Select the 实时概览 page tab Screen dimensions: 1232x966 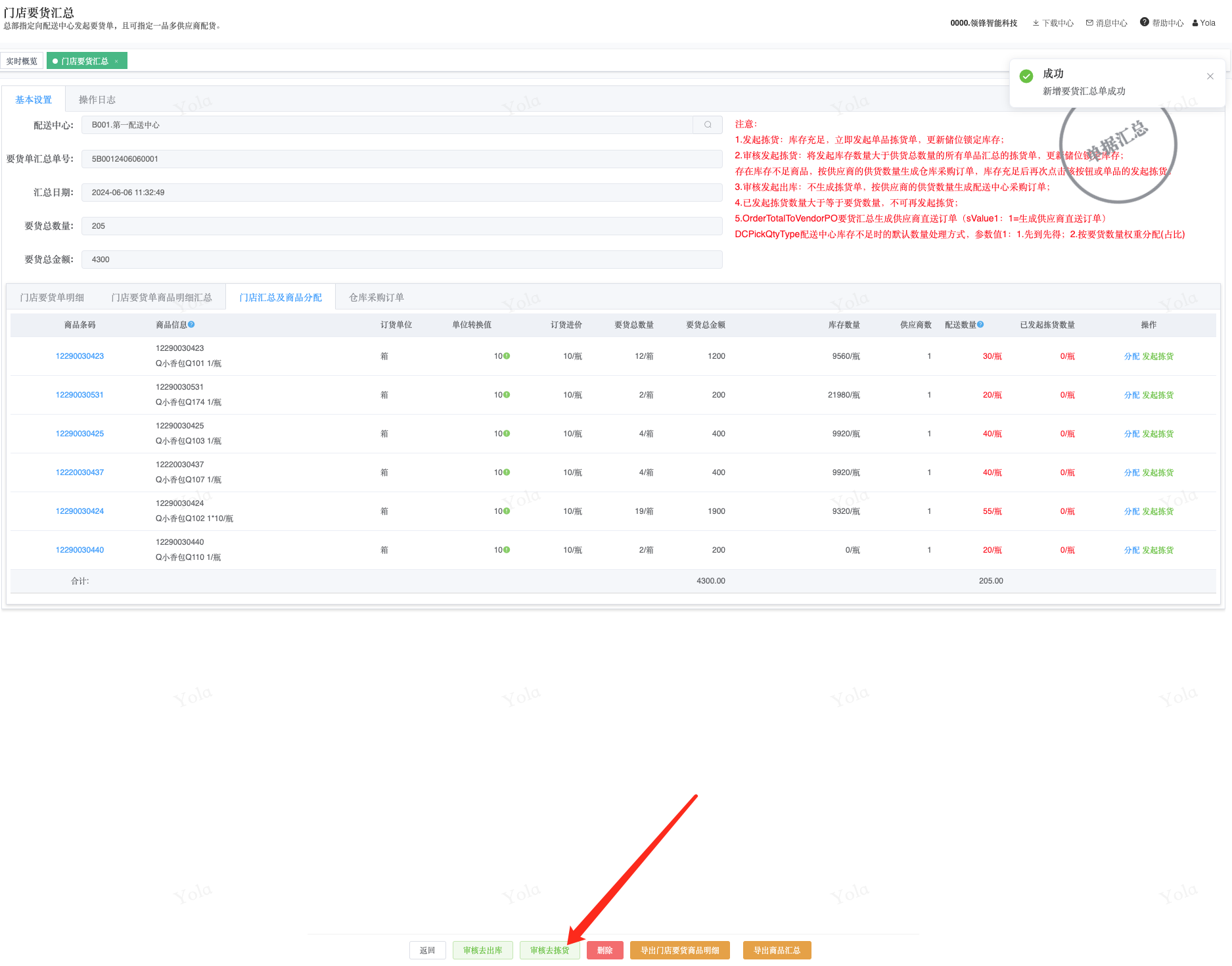point(22,61)
